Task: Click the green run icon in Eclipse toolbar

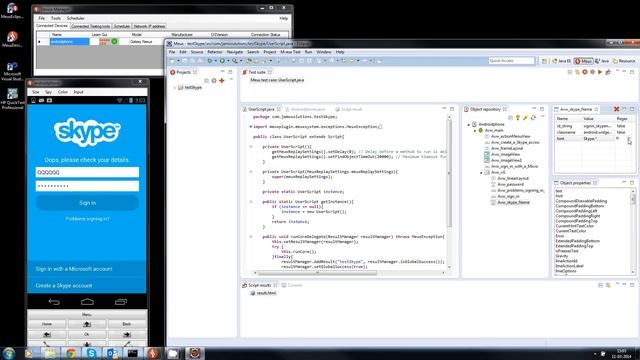Action: (222, 61)
